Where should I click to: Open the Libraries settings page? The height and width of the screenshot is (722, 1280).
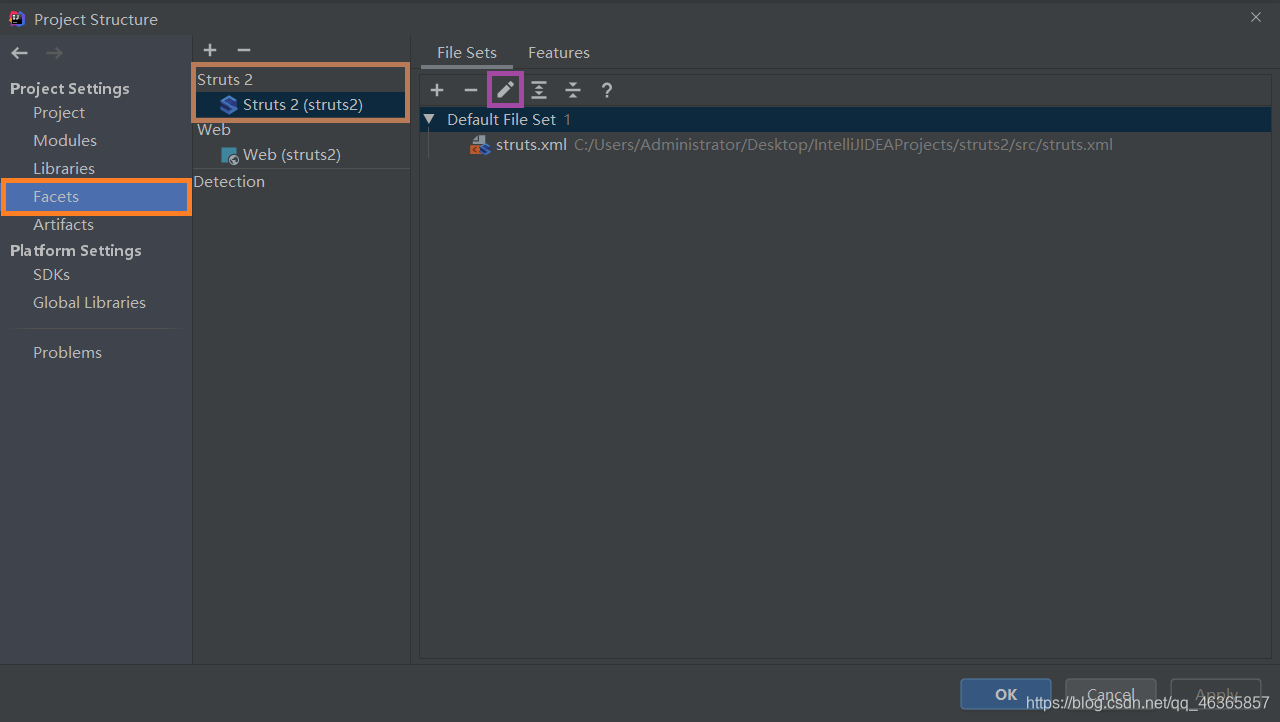coord(64,169)
